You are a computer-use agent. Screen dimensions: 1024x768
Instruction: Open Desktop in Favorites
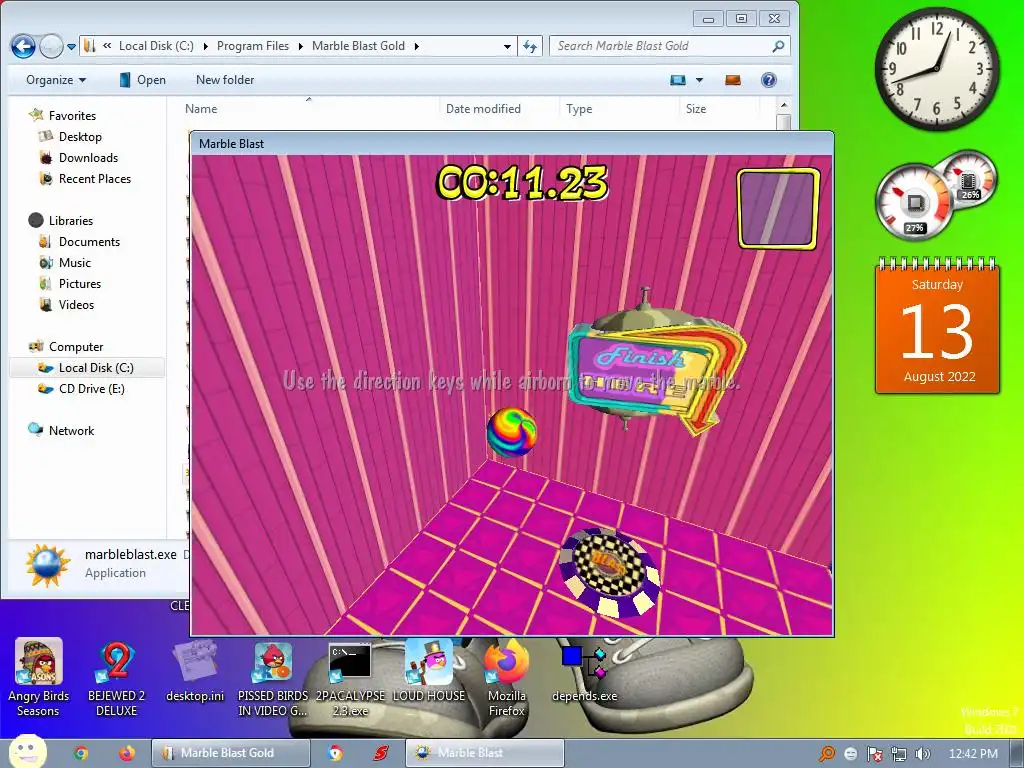tap(80, 136)
